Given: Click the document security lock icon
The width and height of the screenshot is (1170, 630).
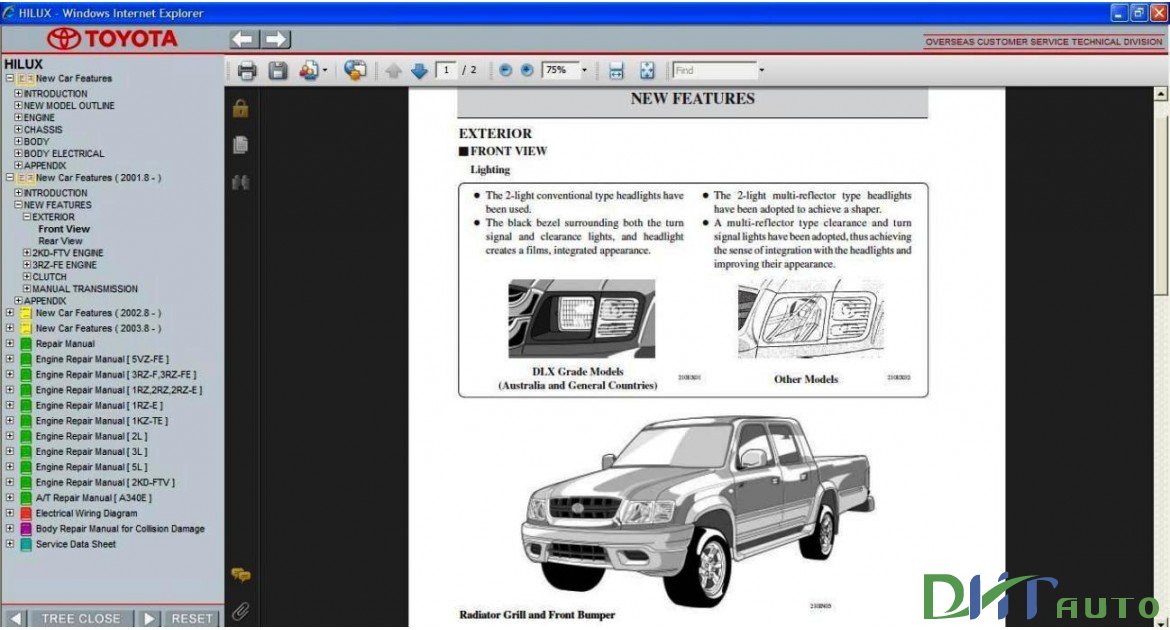Looking at the screenshot, I should [239, 110].
